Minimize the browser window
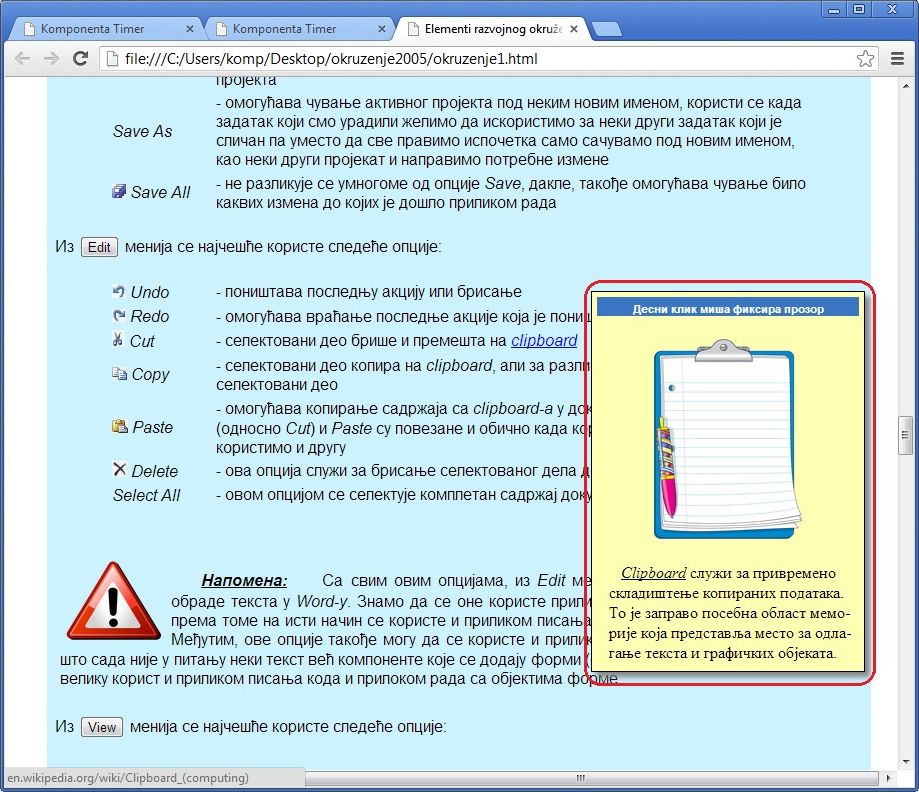The image size is (919, 792). point(834,9)
